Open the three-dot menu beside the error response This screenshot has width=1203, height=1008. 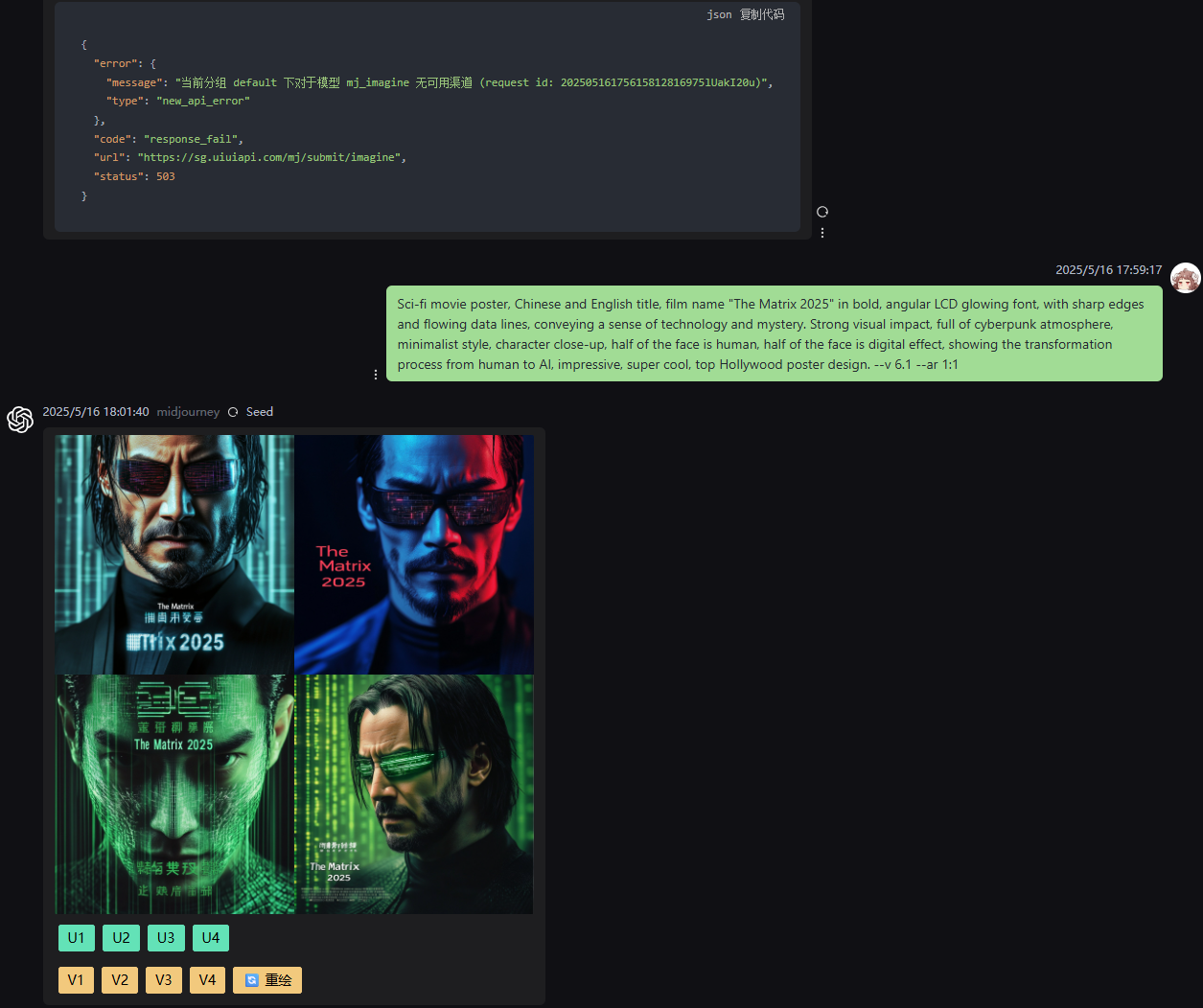pos(822,232)
